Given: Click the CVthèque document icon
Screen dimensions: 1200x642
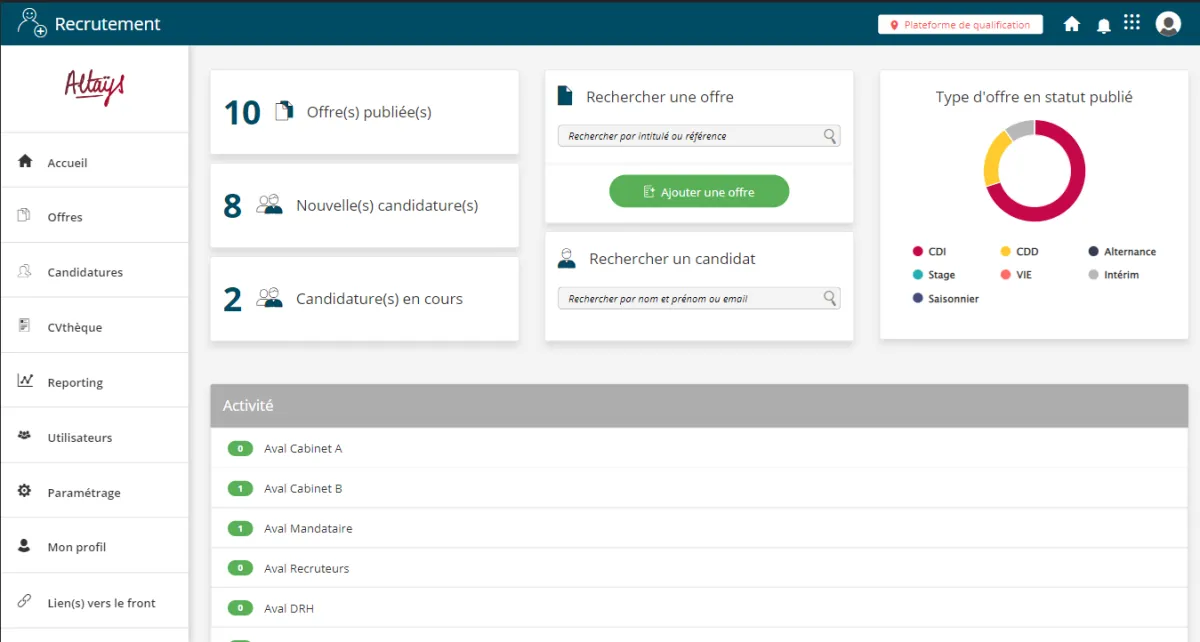Looking at the screenshot, I should pos(25,326).
